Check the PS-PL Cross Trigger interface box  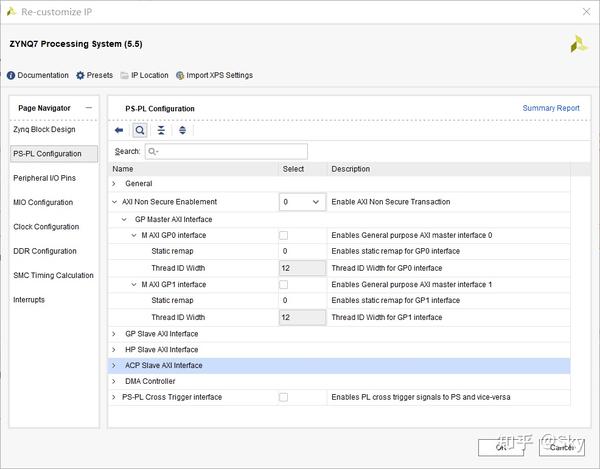coord(284,397)
